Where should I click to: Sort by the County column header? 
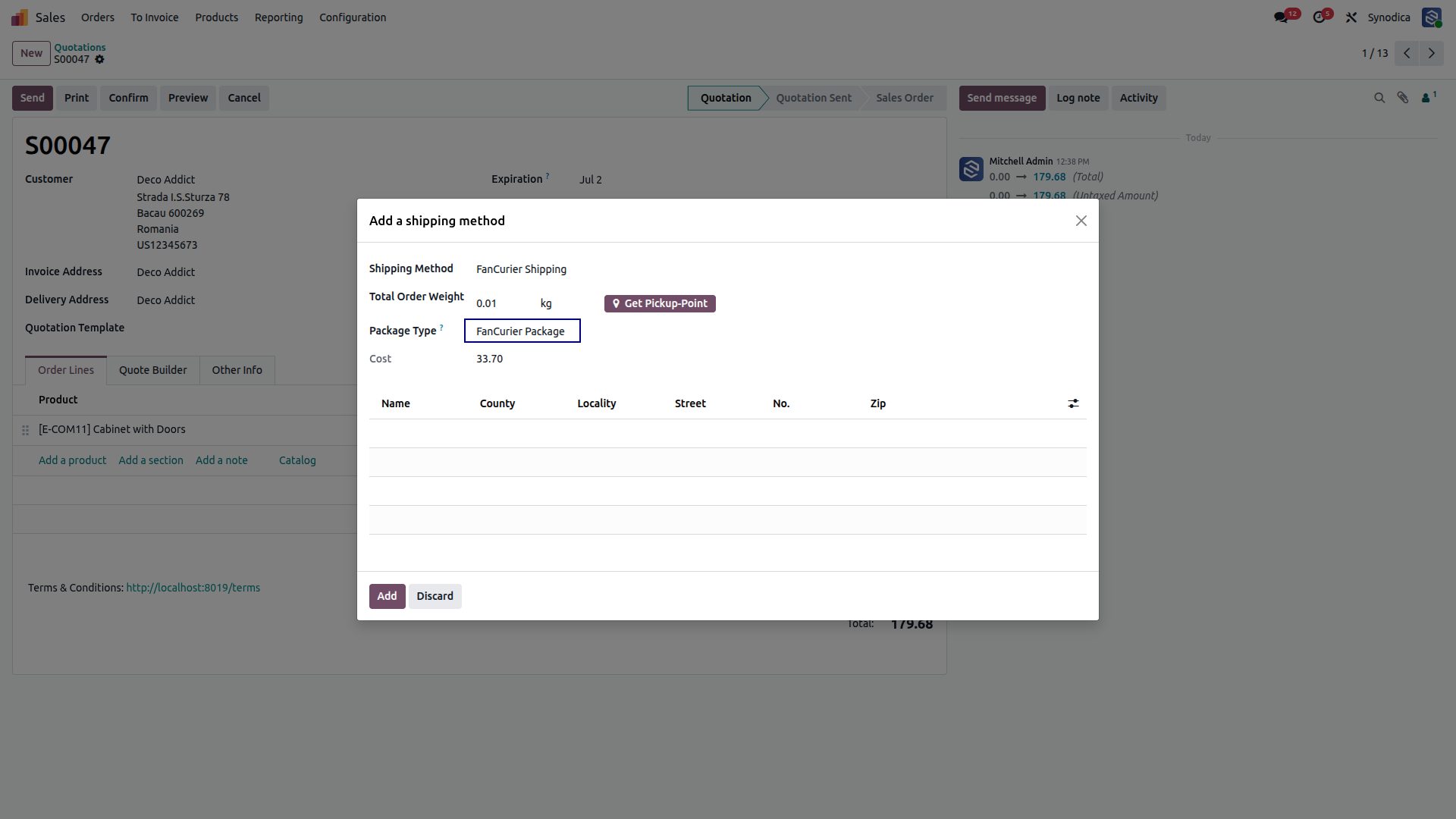click(x=497, y=403)
